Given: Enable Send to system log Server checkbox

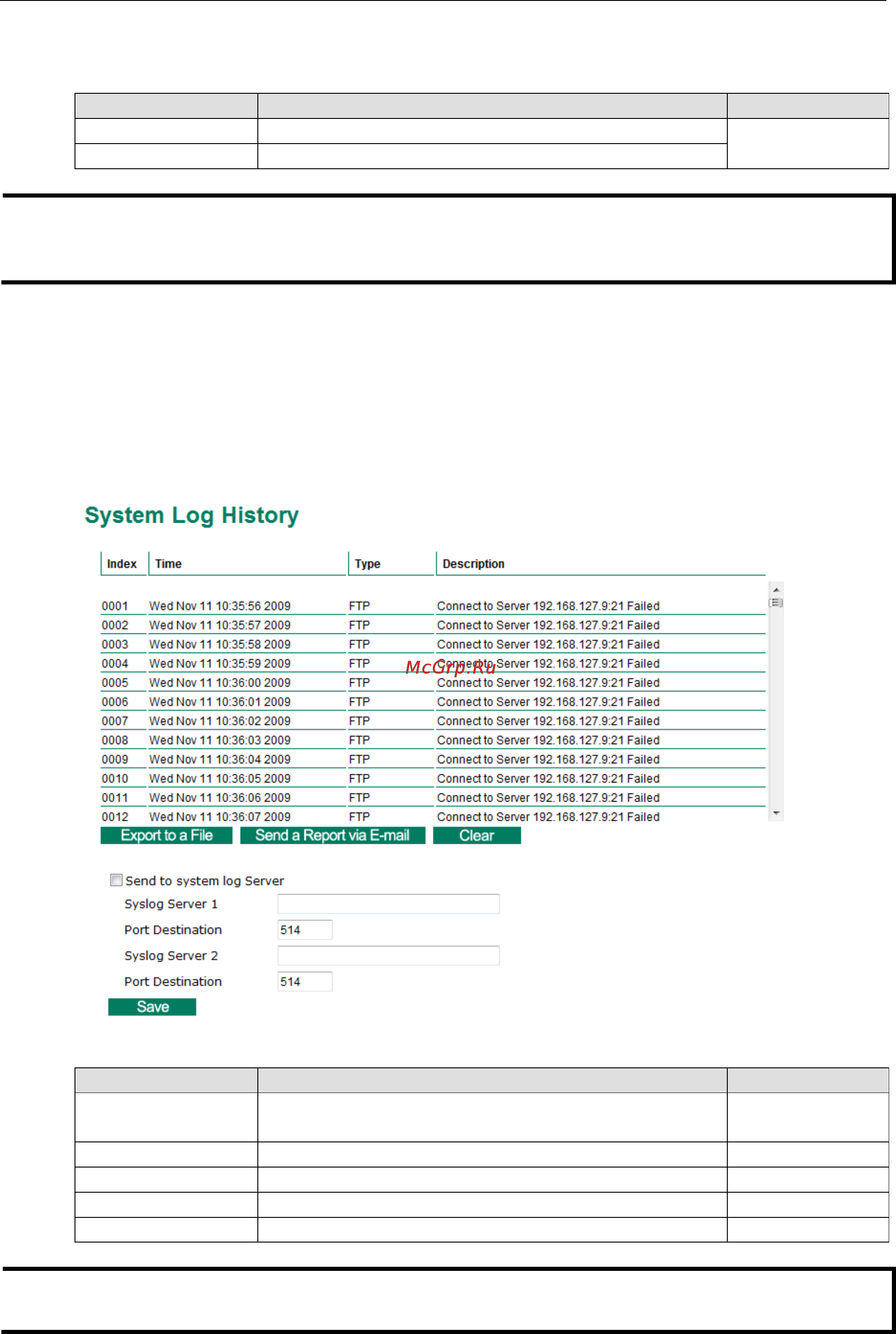Looking at the screenshot, I should point(116,880).
